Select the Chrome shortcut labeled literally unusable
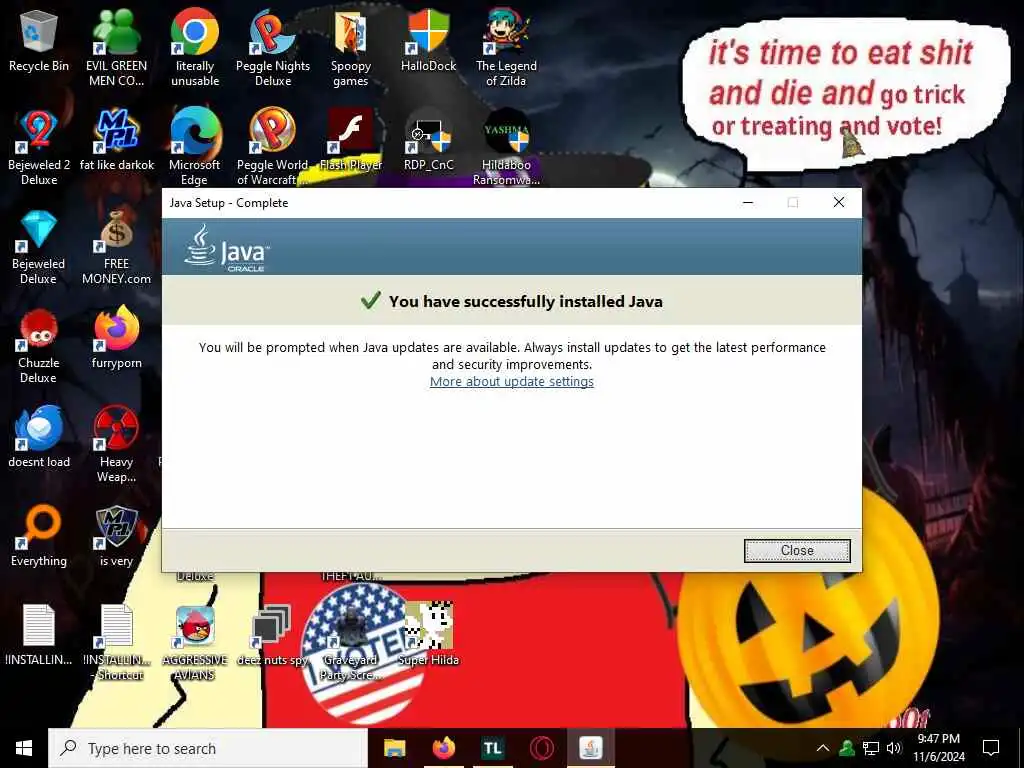The image size is (1024, 768). (195, 47)
